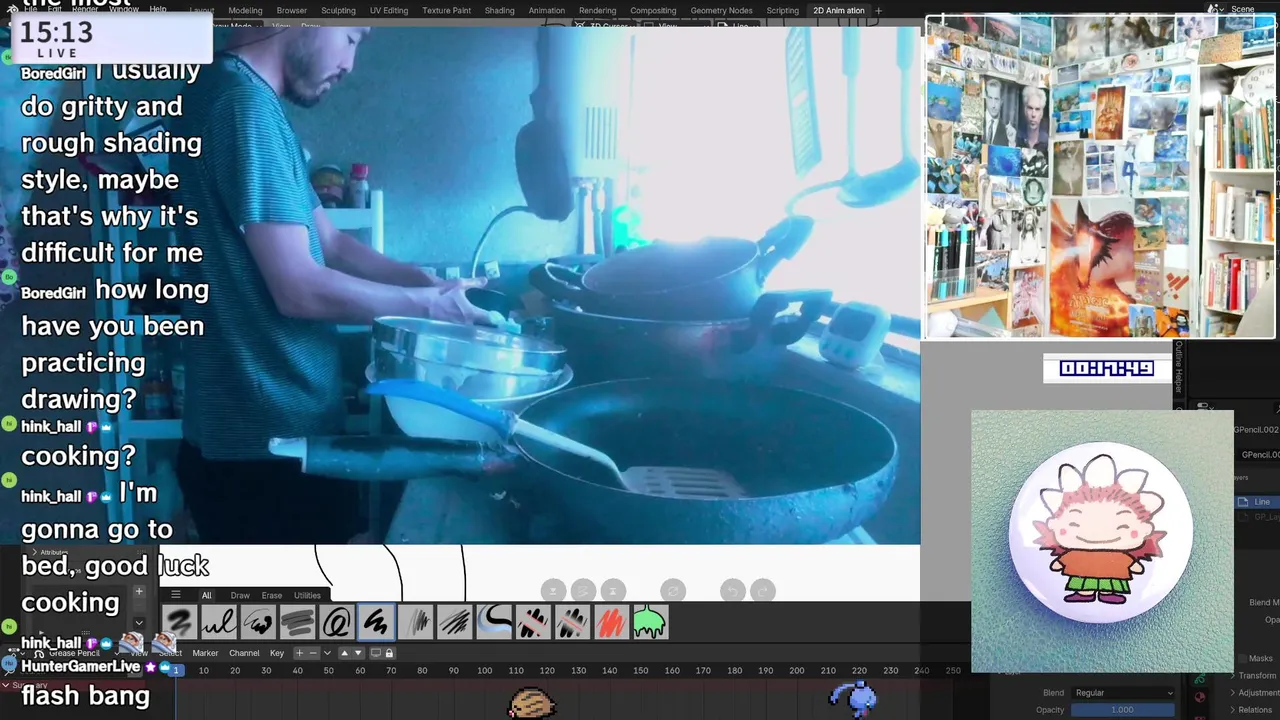The width and height of the screenshot is (1280, 720).
Task: Click frame 100 on the timeline ruler
Action: (x=485, y=670)
